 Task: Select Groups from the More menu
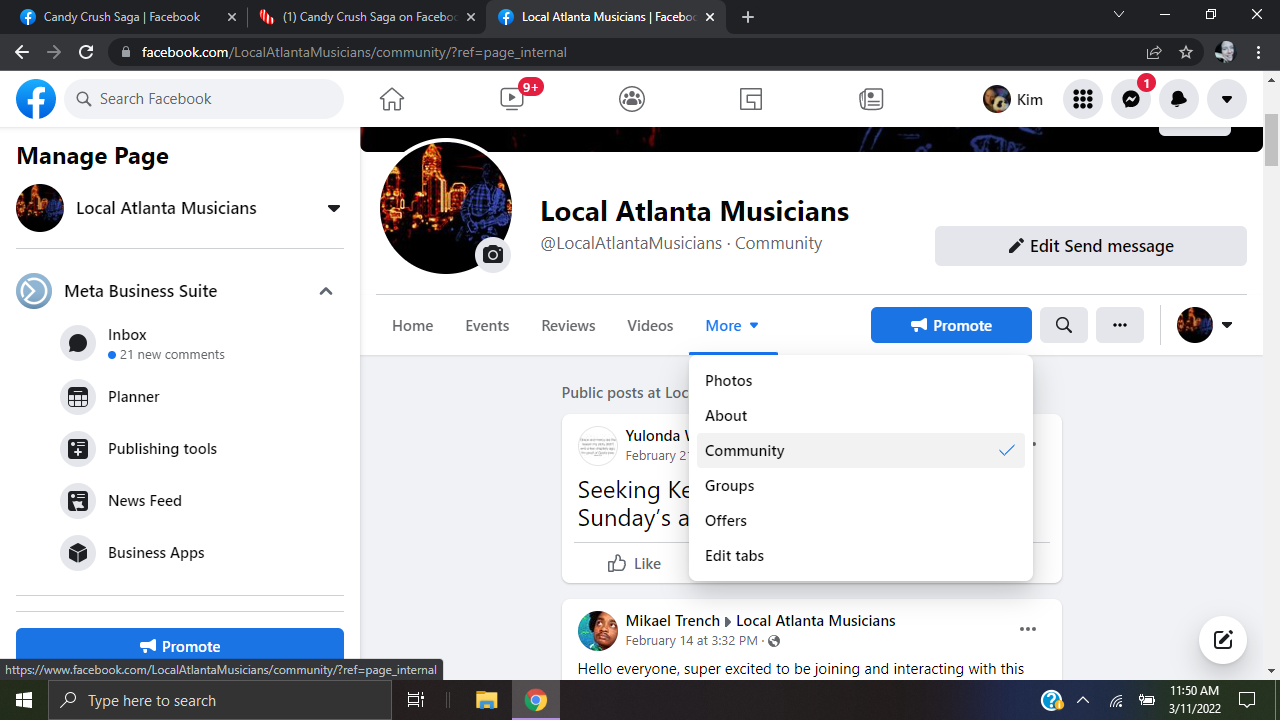(861, 486)
